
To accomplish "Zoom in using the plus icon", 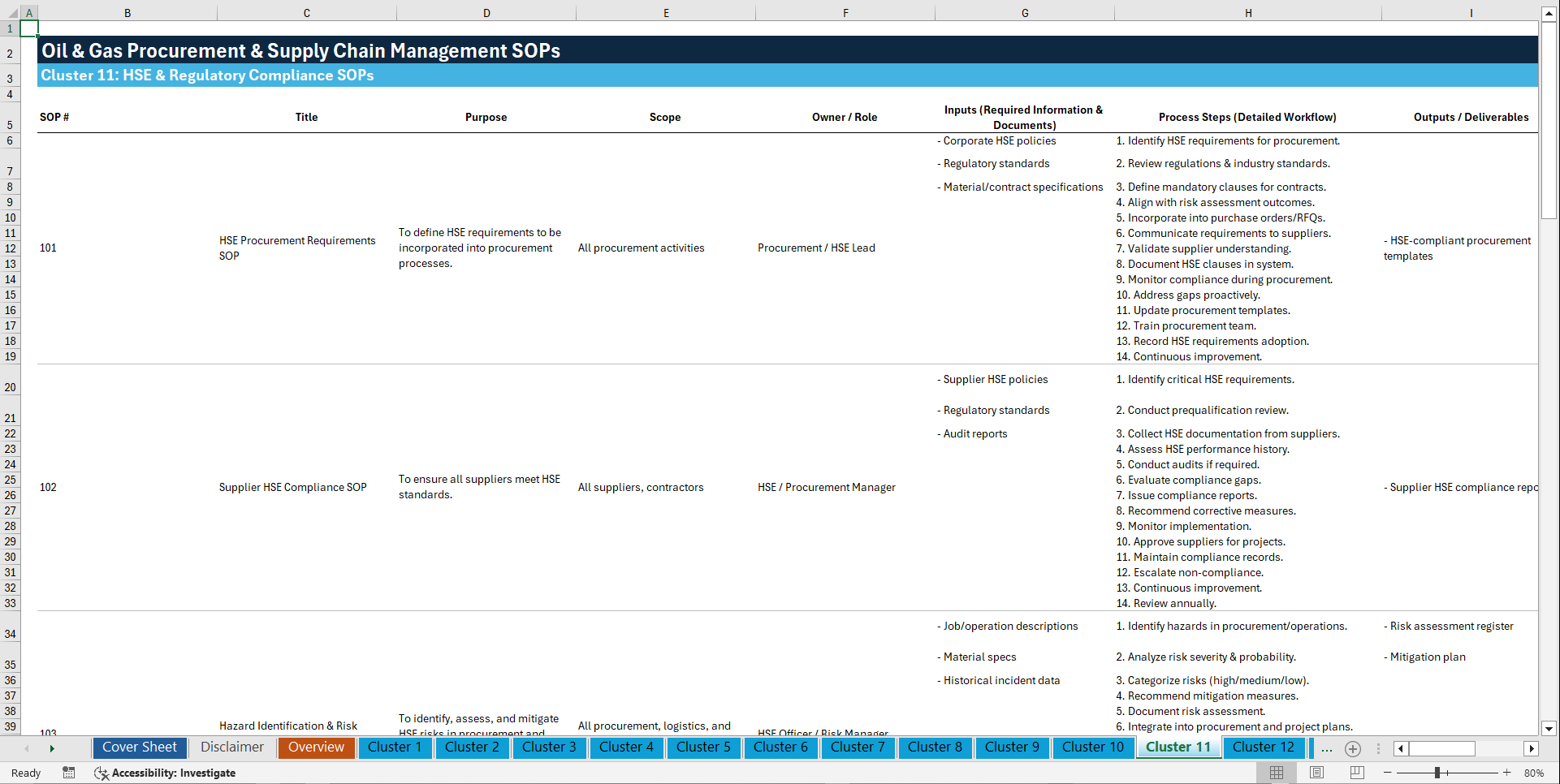I will click(x=1507, y=773).
